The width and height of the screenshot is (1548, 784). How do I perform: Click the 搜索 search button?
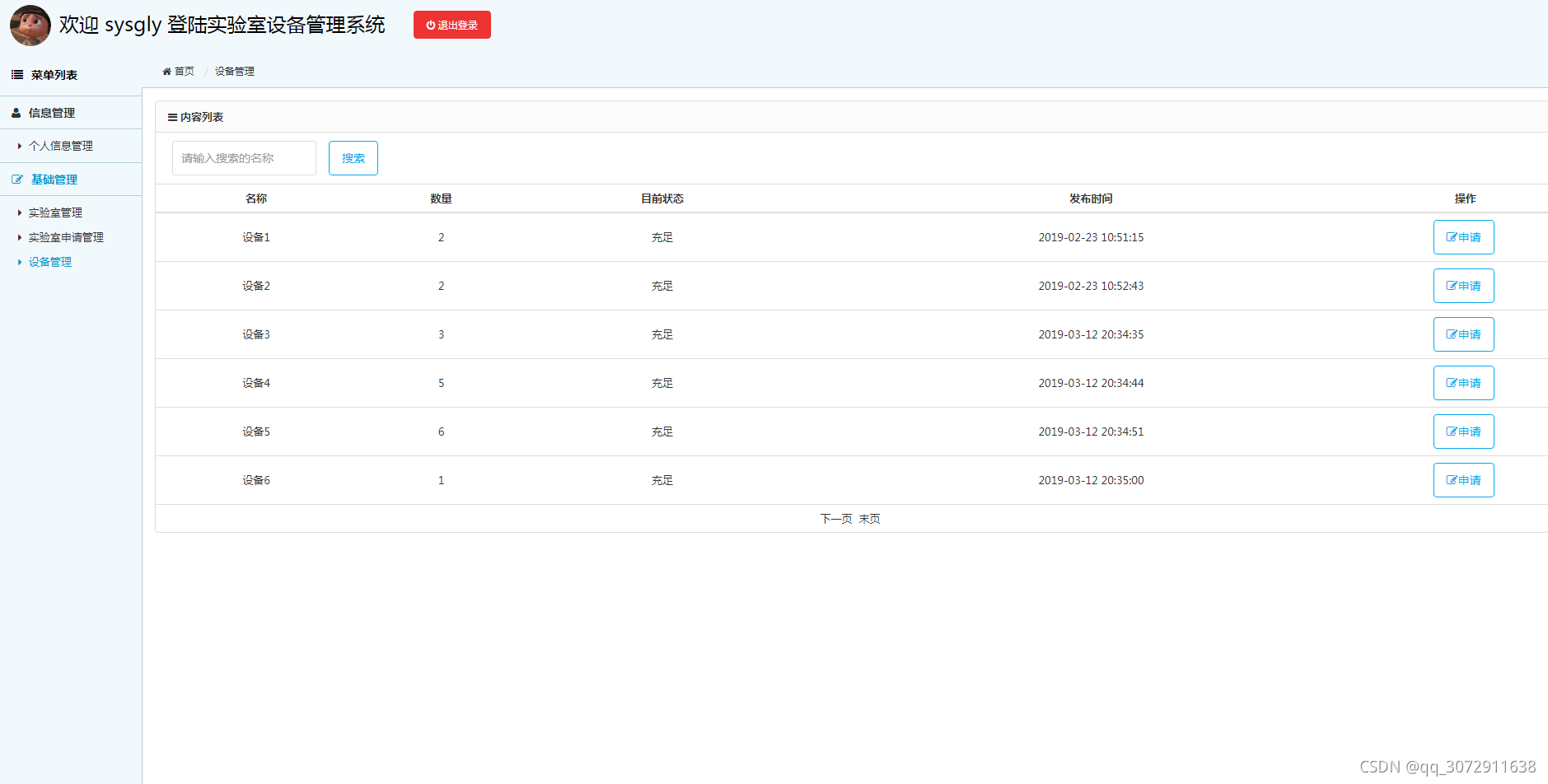[353, 158]
